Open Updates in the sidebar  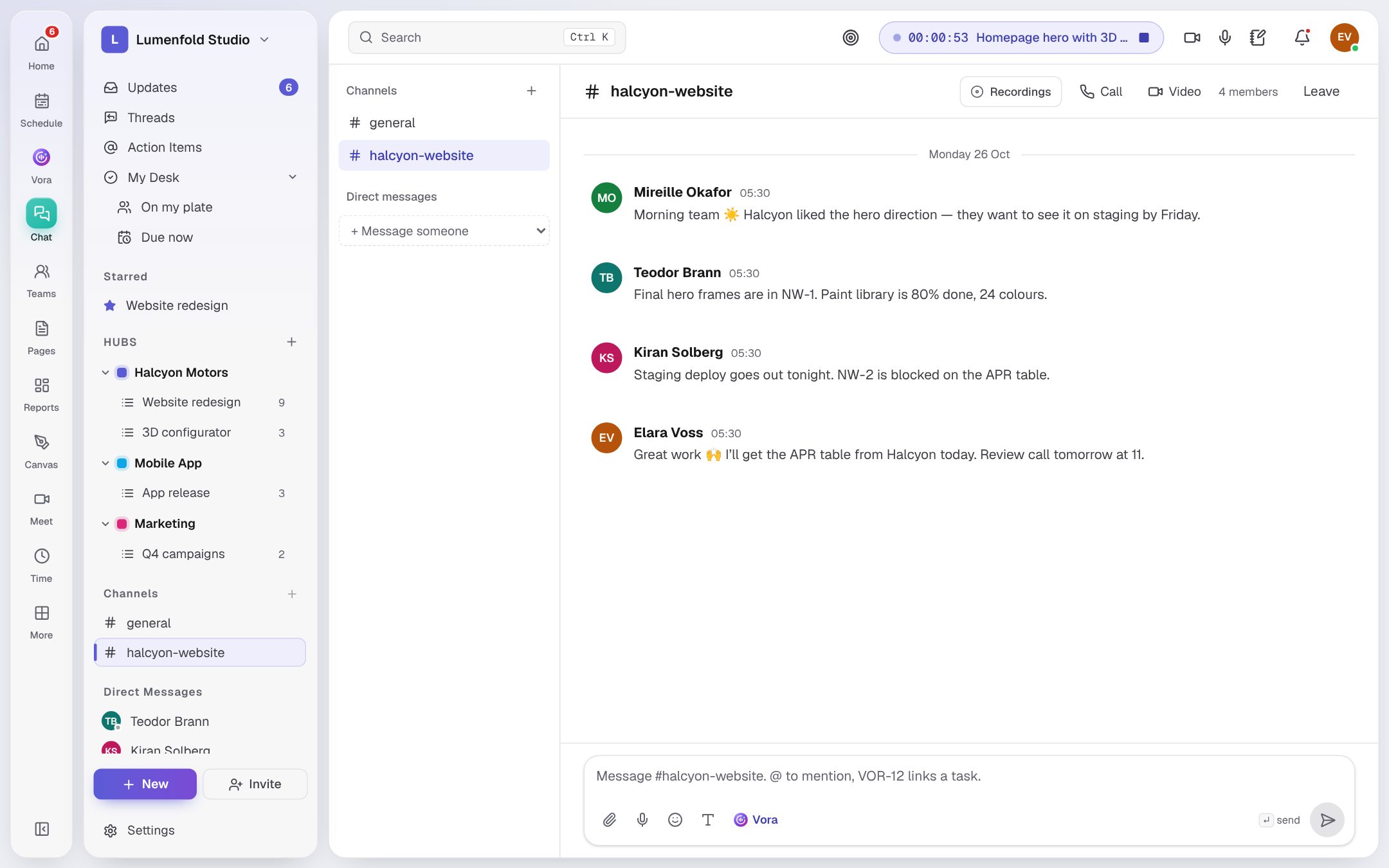(200, 87)
